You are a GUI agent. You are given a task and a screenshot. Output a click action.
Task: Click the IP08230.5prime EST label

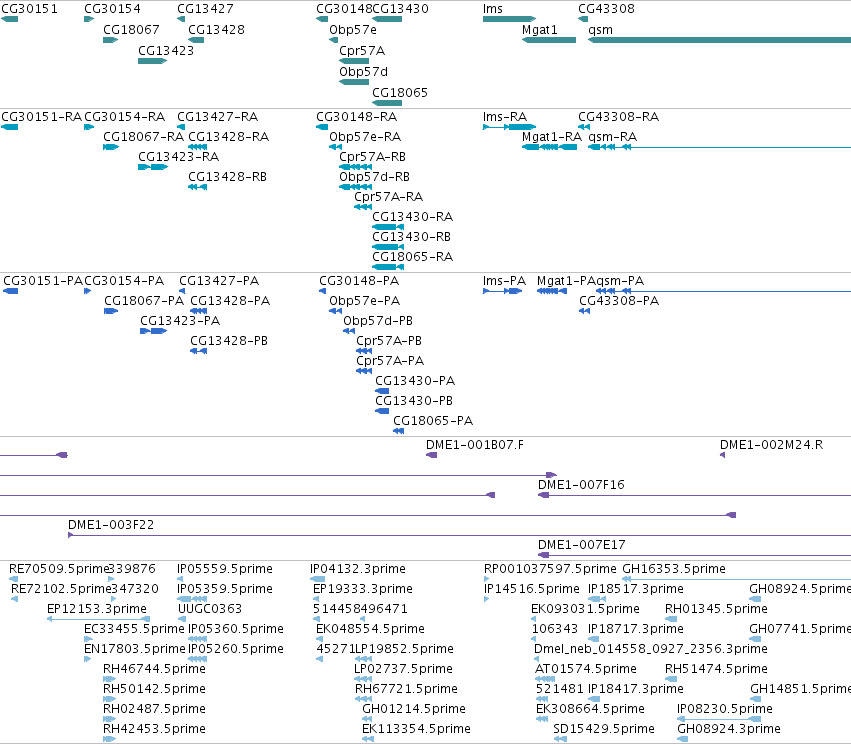coord(725,709)
